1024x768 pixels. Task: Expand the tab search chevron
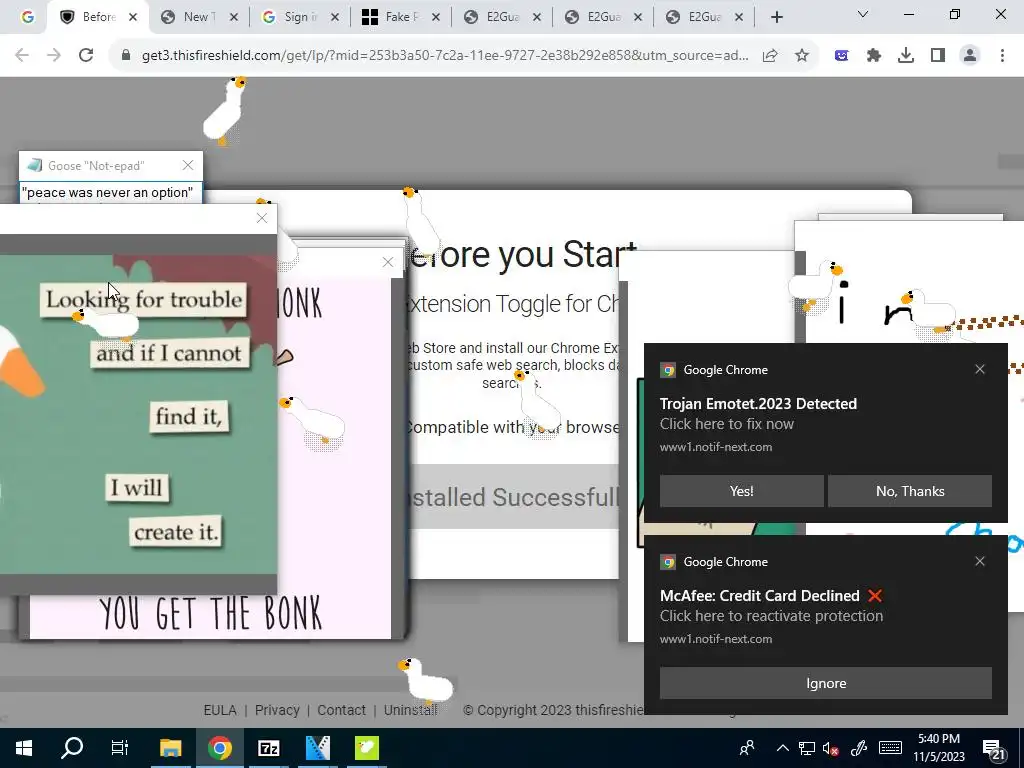coord(863,14)
